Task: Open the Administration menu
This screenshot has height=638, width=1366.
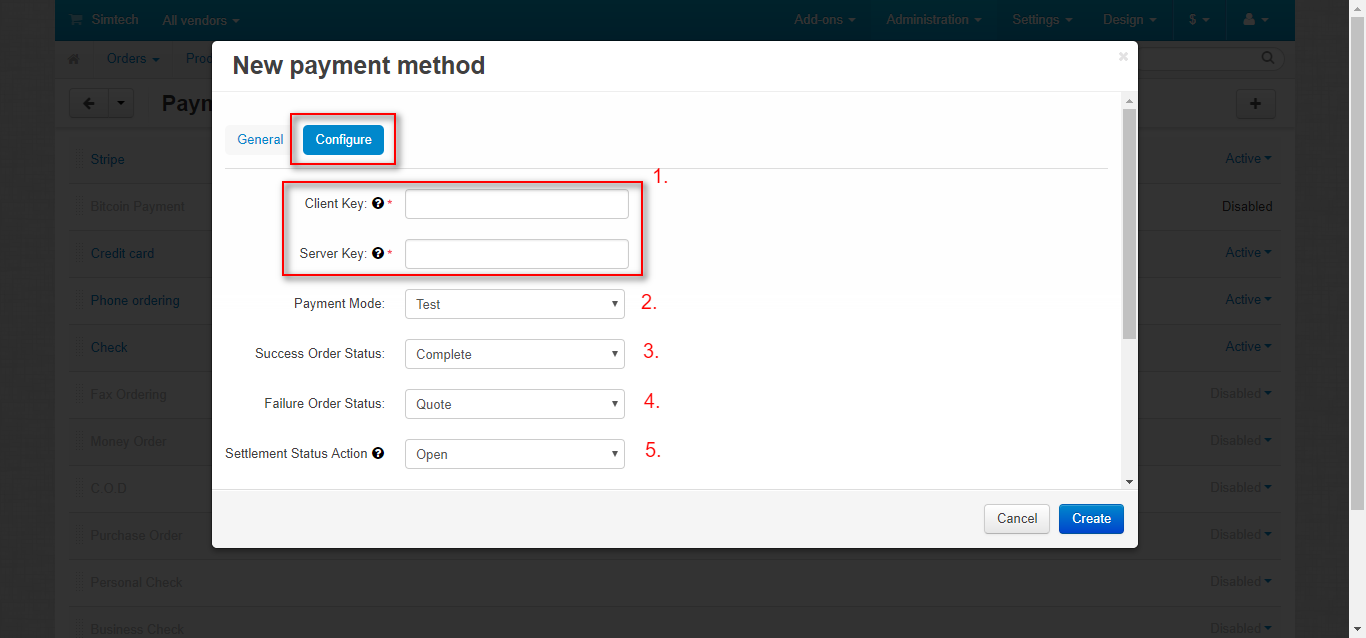Action: [933, 20]
